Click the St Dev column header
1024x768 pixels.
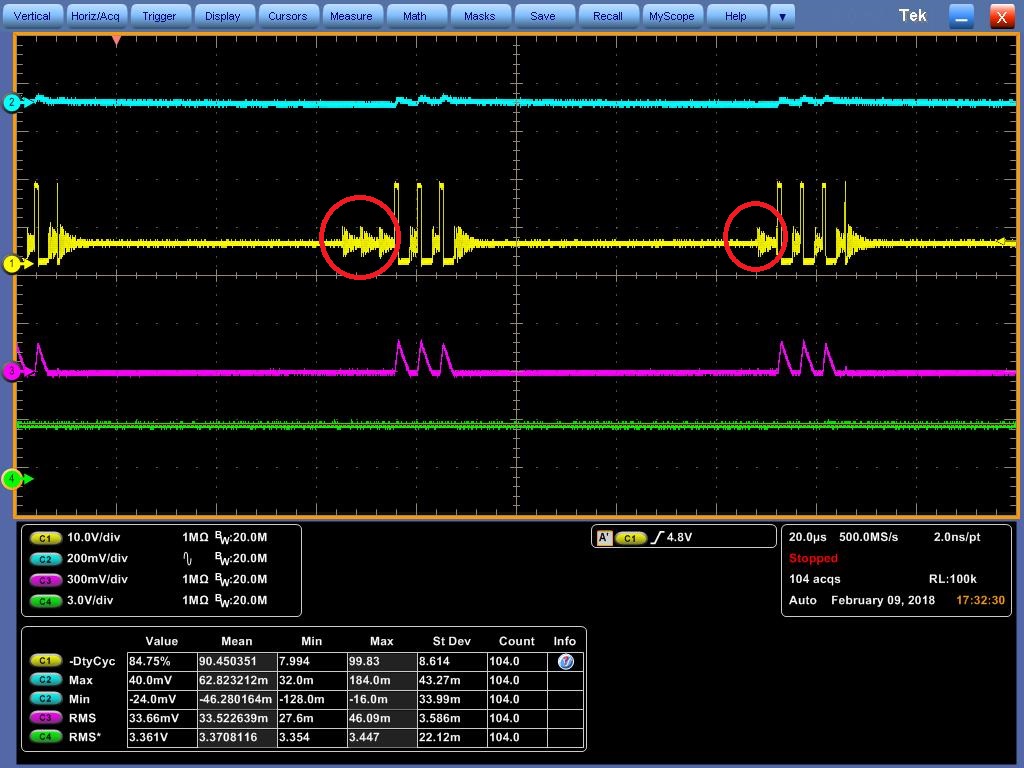451,641
